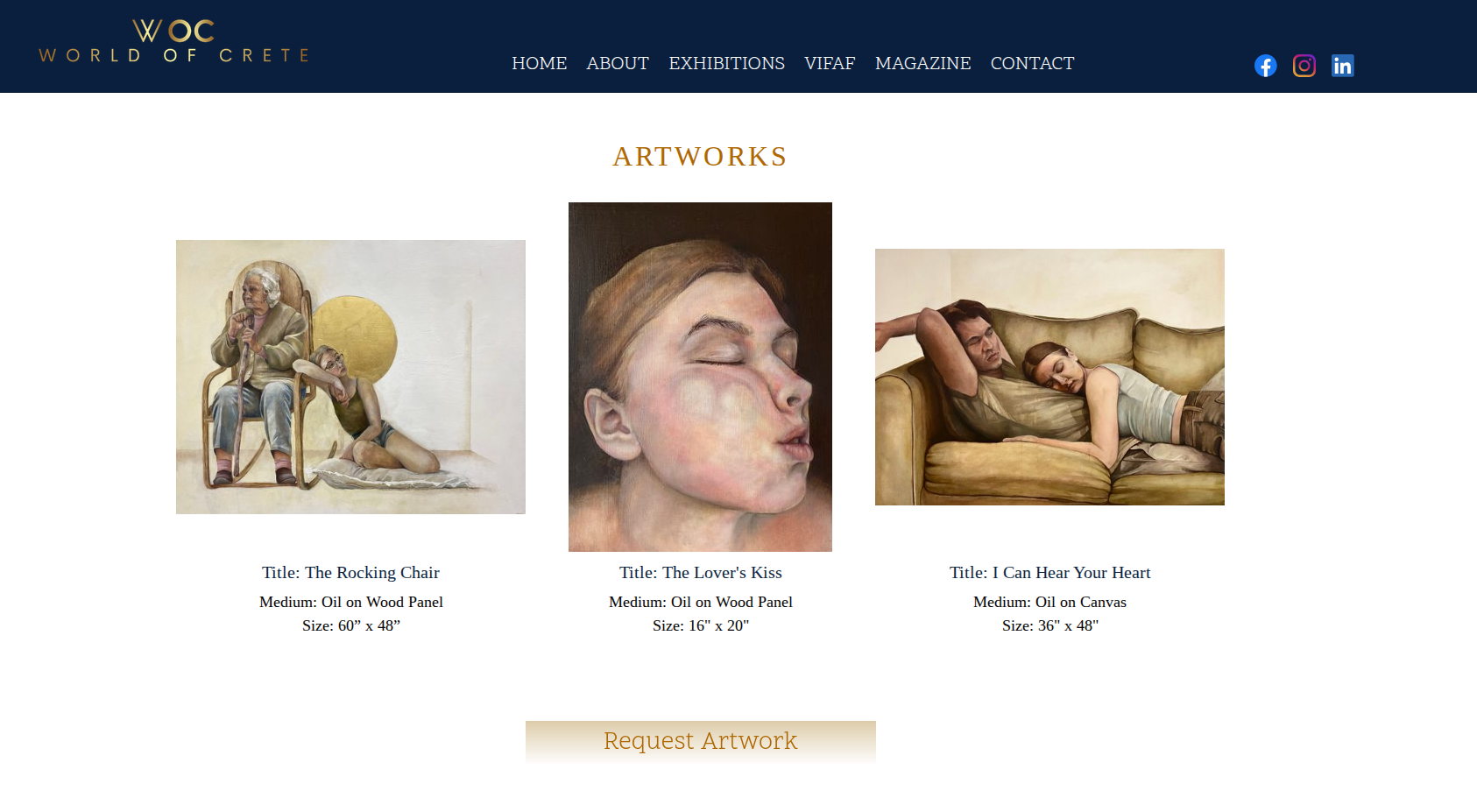Open the LinkedIn social icon

pos(1342,66)
